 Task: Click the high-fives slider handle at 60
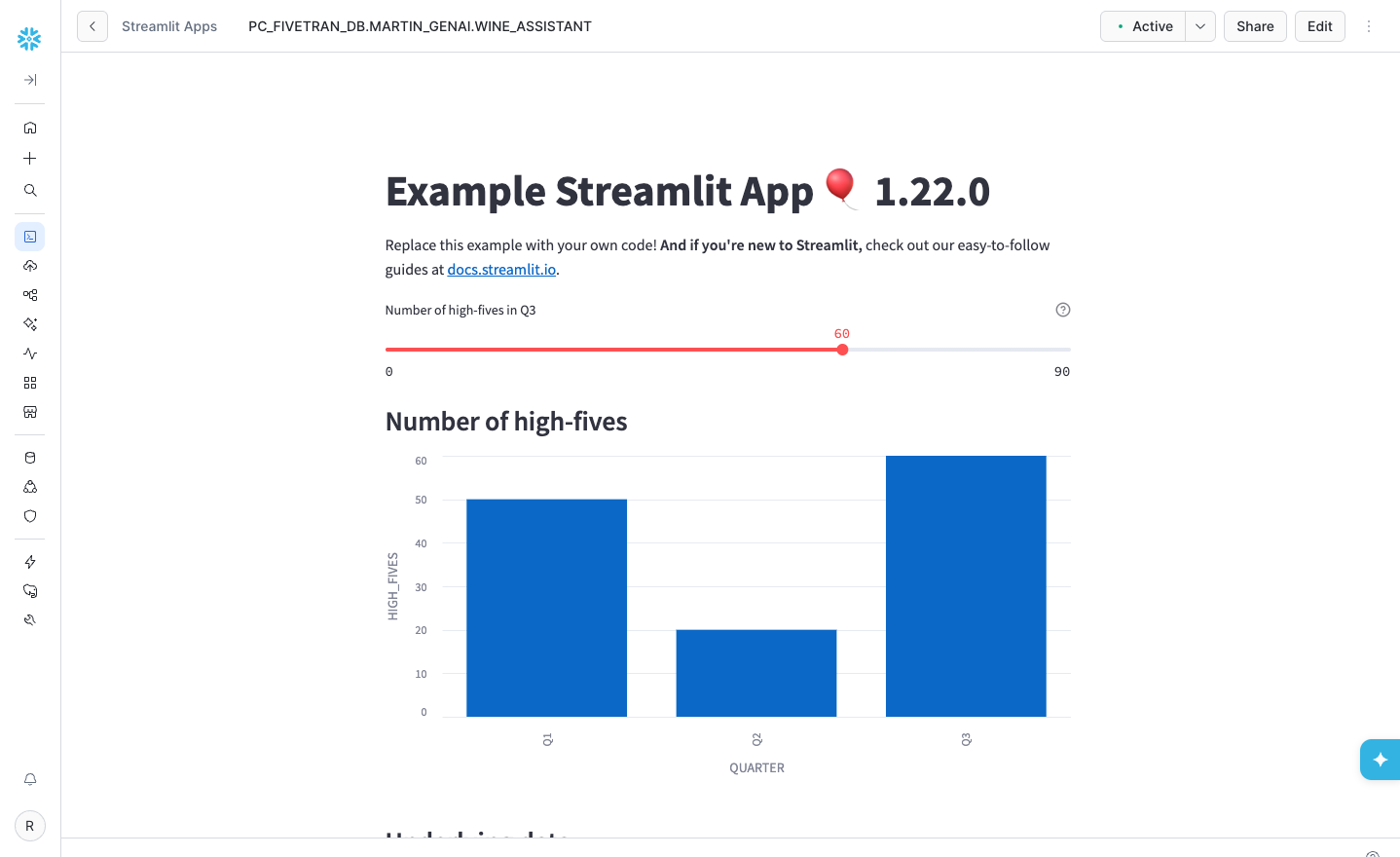(x=842, y=350)
